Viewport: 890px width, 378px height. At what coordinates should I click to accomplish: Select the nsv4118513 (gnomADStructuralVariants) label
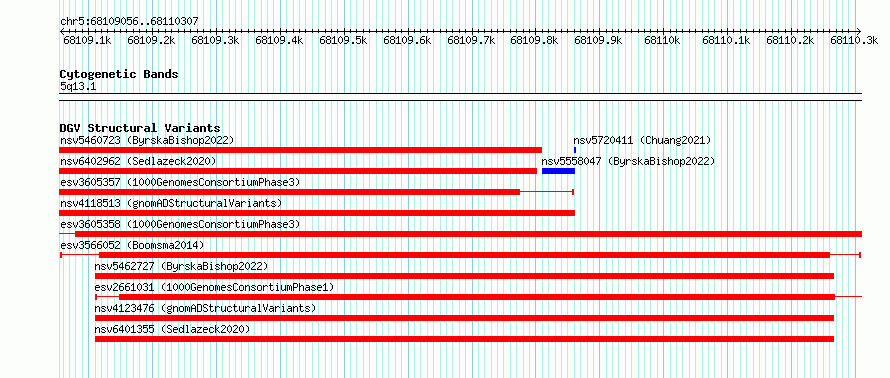coord(171,203)
